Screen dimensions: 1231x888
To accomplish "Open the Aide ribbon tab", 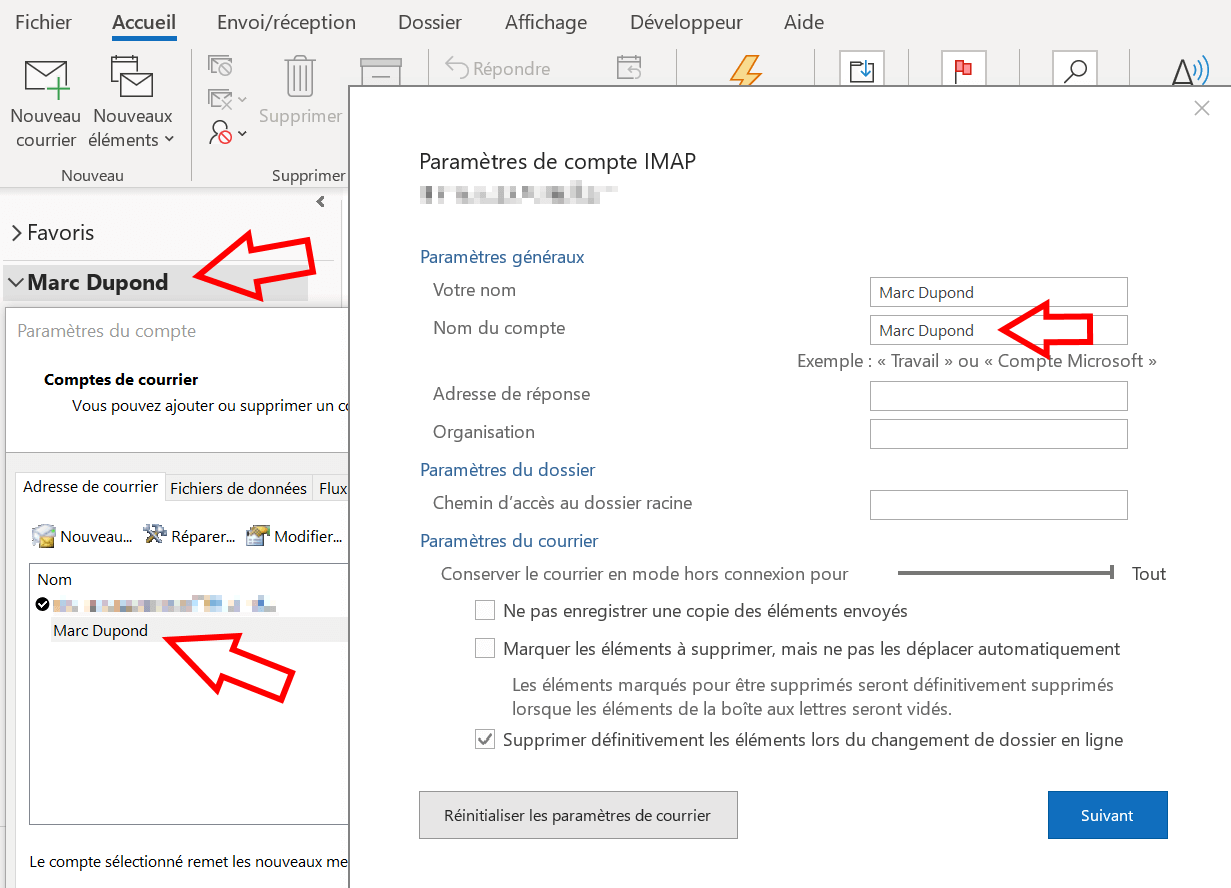I will (x=804, y=22).
